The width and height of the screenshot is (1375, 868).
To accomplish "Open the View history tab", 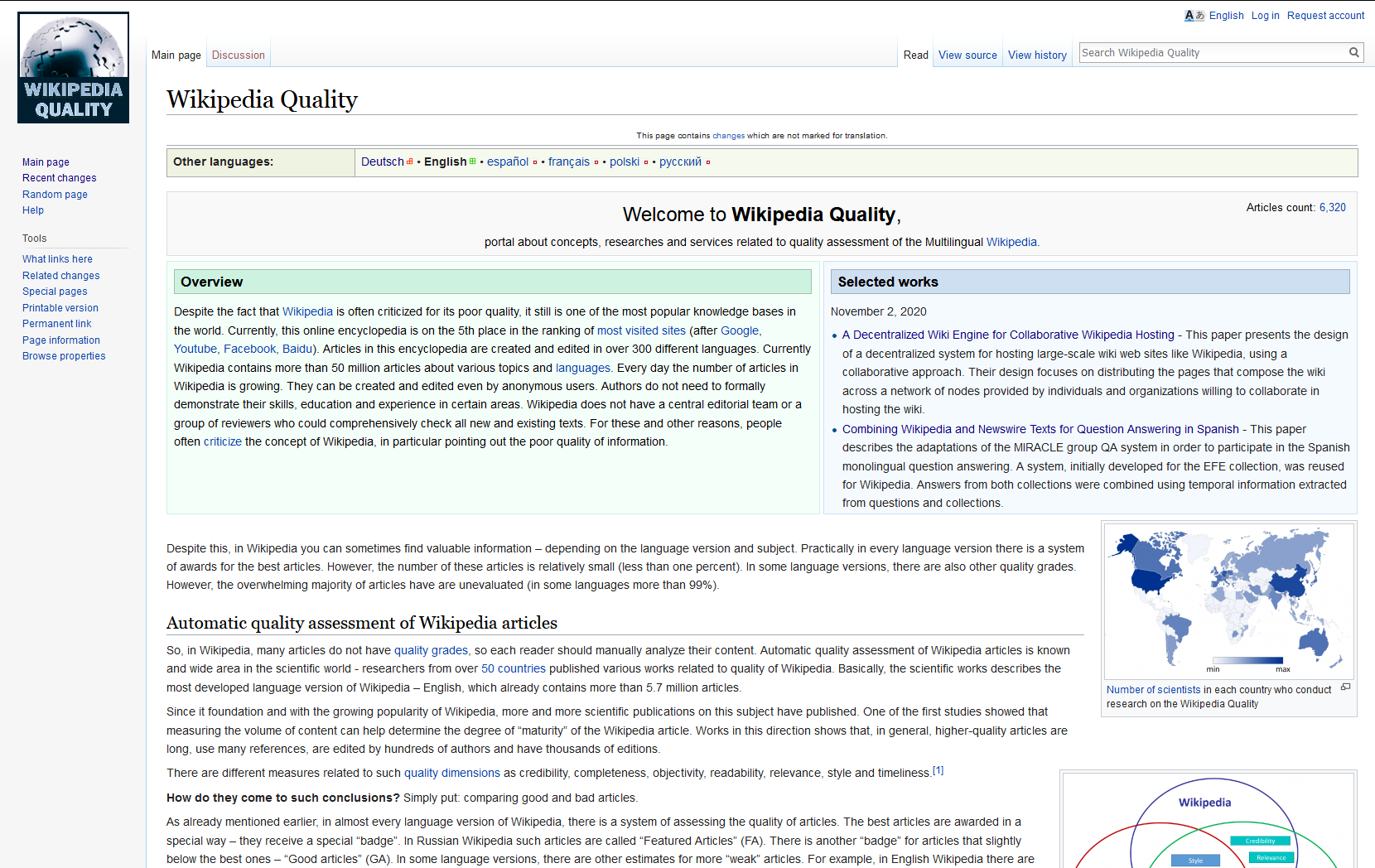I will [1037, 55].
